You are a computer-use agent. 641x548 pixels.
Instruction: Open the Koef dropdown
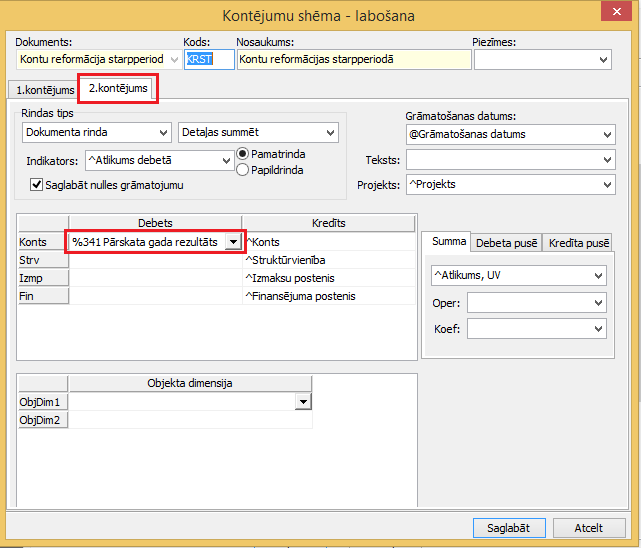(x=598, y=328)
